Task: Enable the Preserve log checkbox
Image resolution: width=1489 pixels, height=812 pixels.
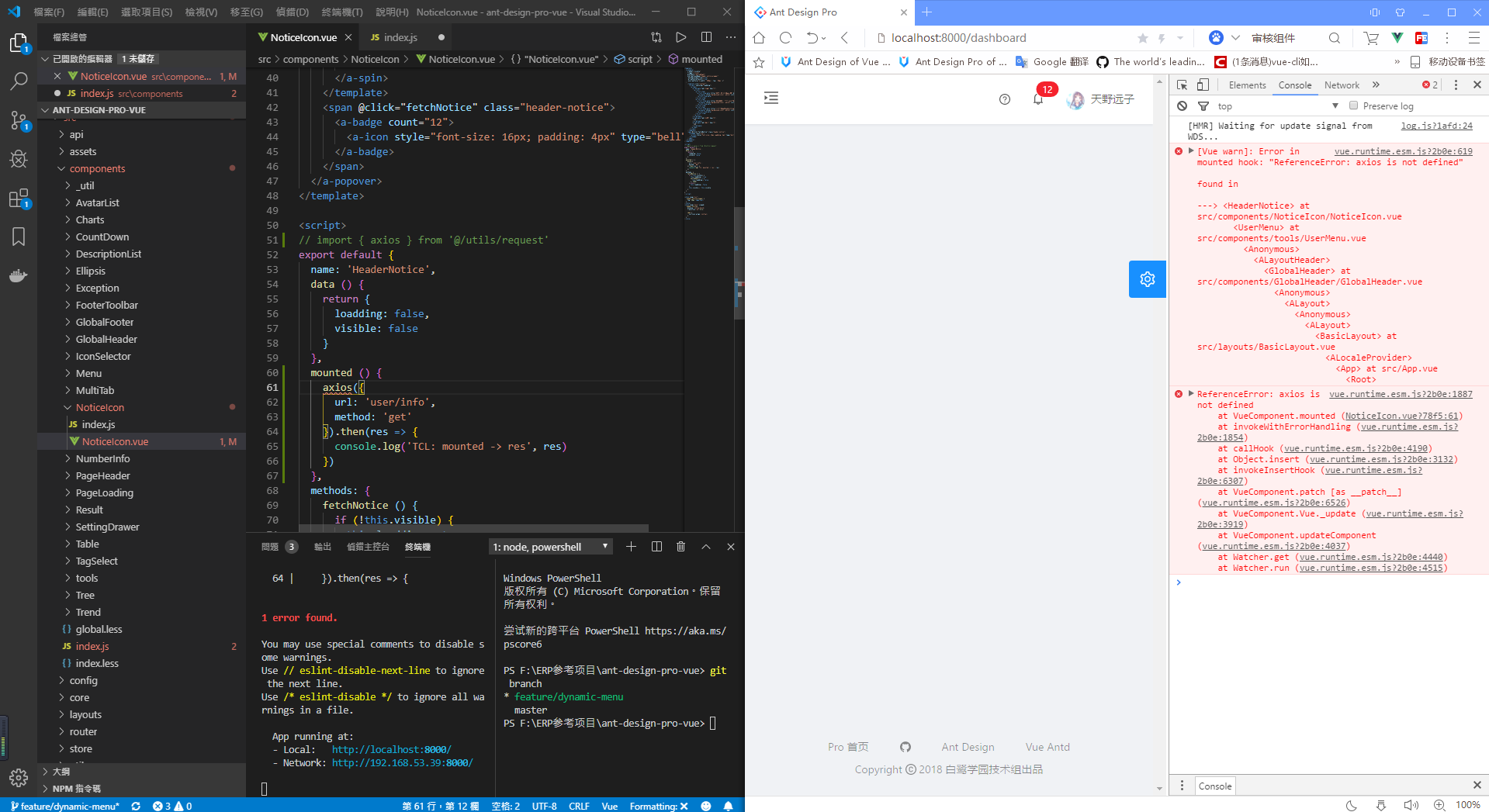Action: 1353,105
